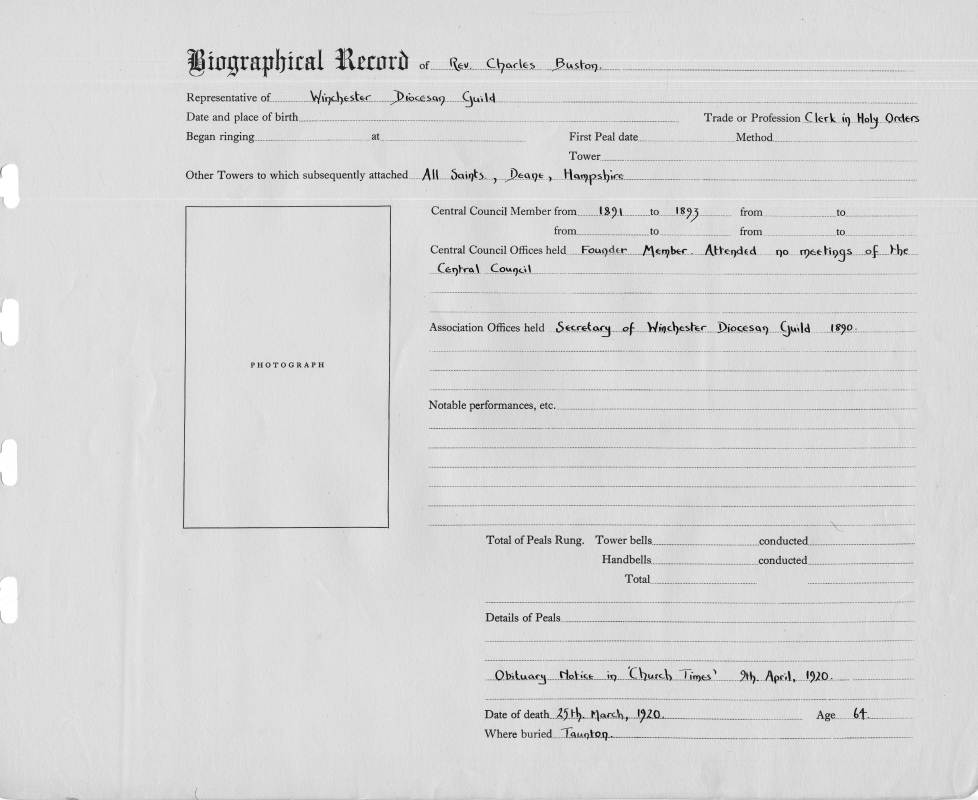Click the PHOTOGRAPH placeholder box
The width and height of the screenshot is (978, 800).
click(x=286, y=366)
